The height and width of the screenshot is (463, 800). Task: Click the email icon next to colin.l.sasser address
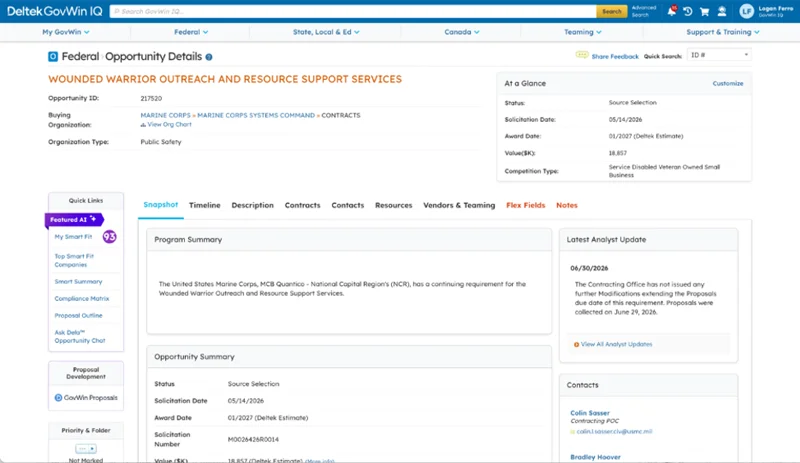point(573,432)
